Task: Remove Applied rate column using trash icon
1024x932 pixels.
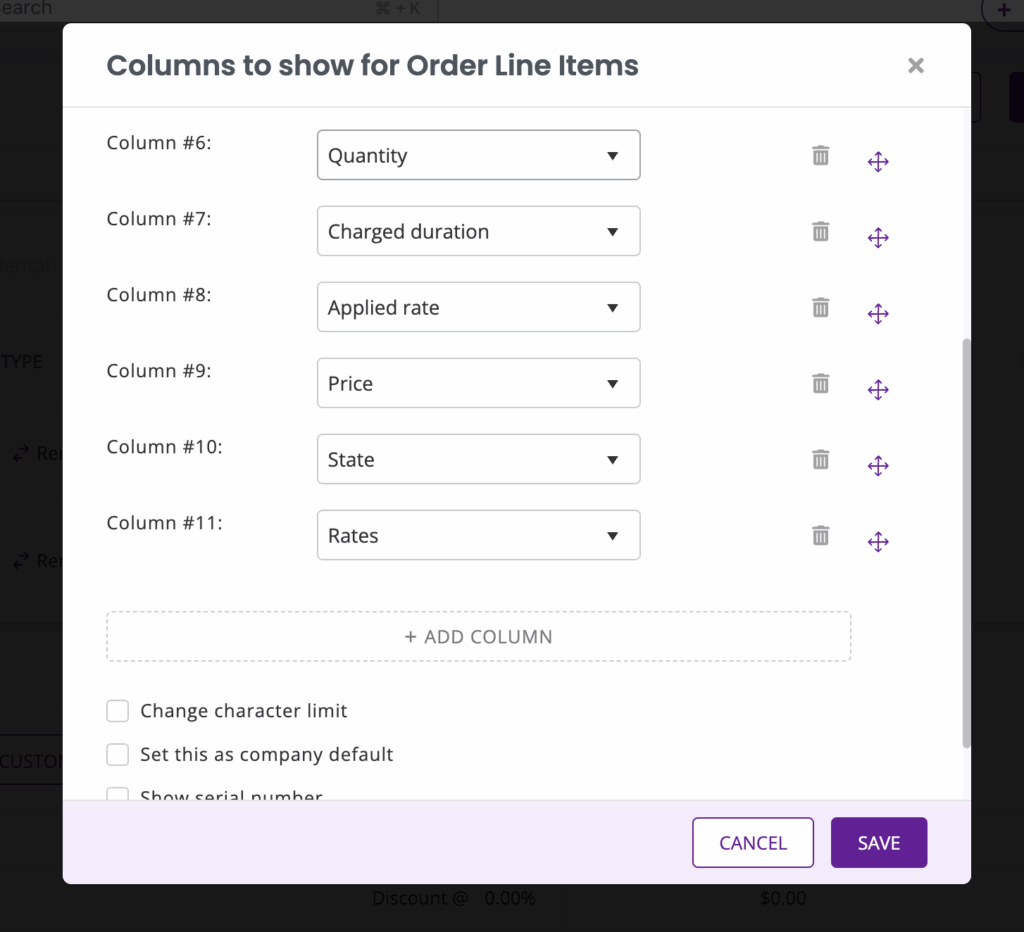Action: pyautogui.click(x=820, y=308)
